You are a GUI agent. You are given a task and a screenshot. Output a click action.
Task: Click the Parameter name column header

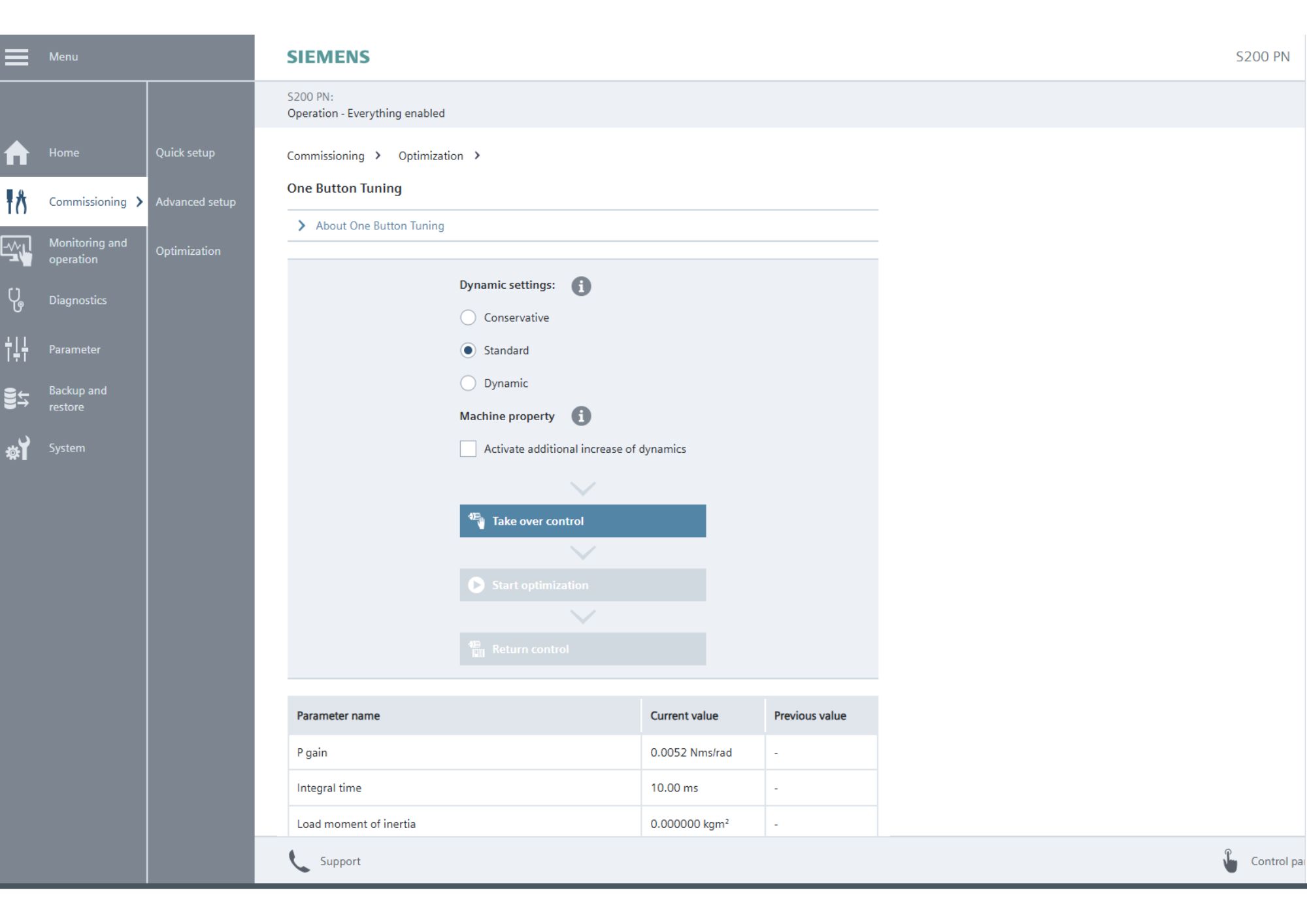point(464,716)
